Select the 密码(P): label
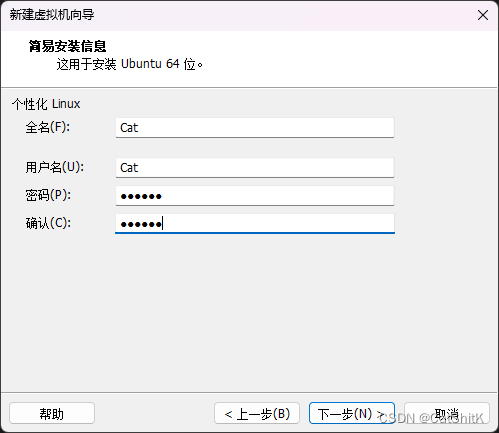 (48, 195)
